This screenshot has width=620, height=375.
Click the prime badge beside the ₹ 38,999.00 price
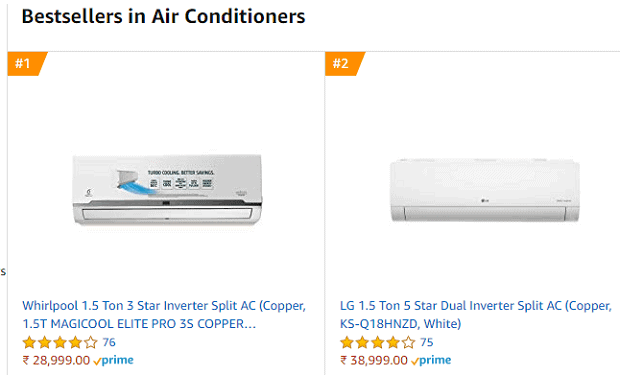tap(431, 360)
